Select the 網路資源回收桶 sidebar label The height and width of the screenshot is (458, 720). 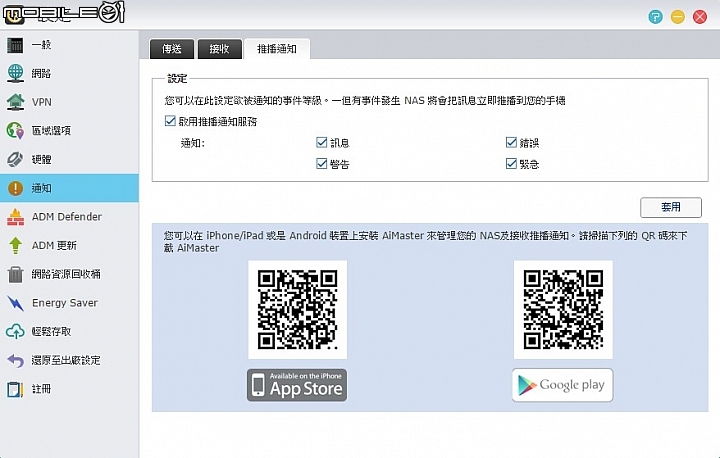(x=66, y=274)
